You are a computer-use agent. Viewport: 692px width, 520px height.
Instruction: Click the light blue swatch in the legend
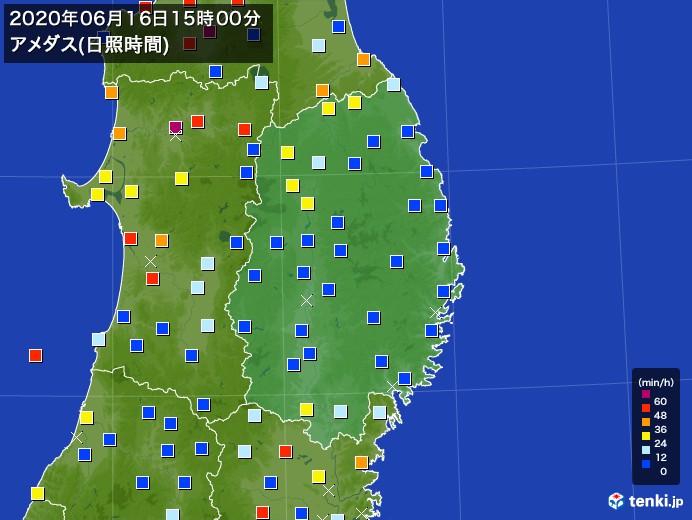click(646, 450)
